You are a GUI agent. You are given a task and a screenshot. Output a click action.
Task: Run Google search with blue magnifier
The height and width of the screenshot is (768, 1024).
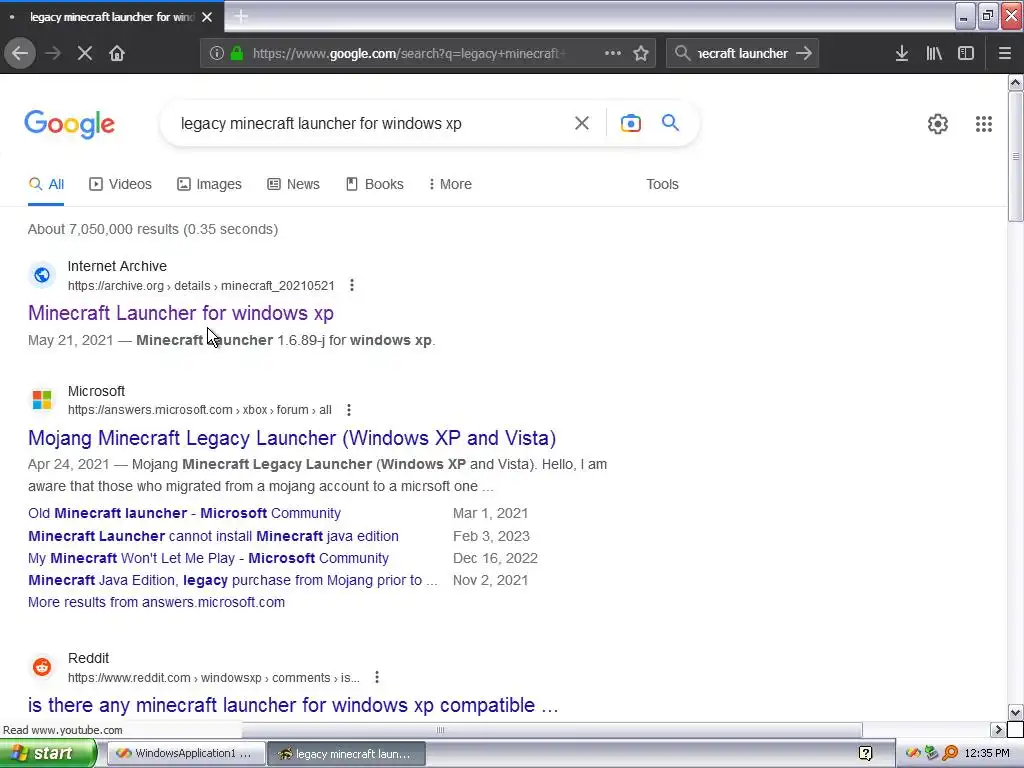coord(670,123)
